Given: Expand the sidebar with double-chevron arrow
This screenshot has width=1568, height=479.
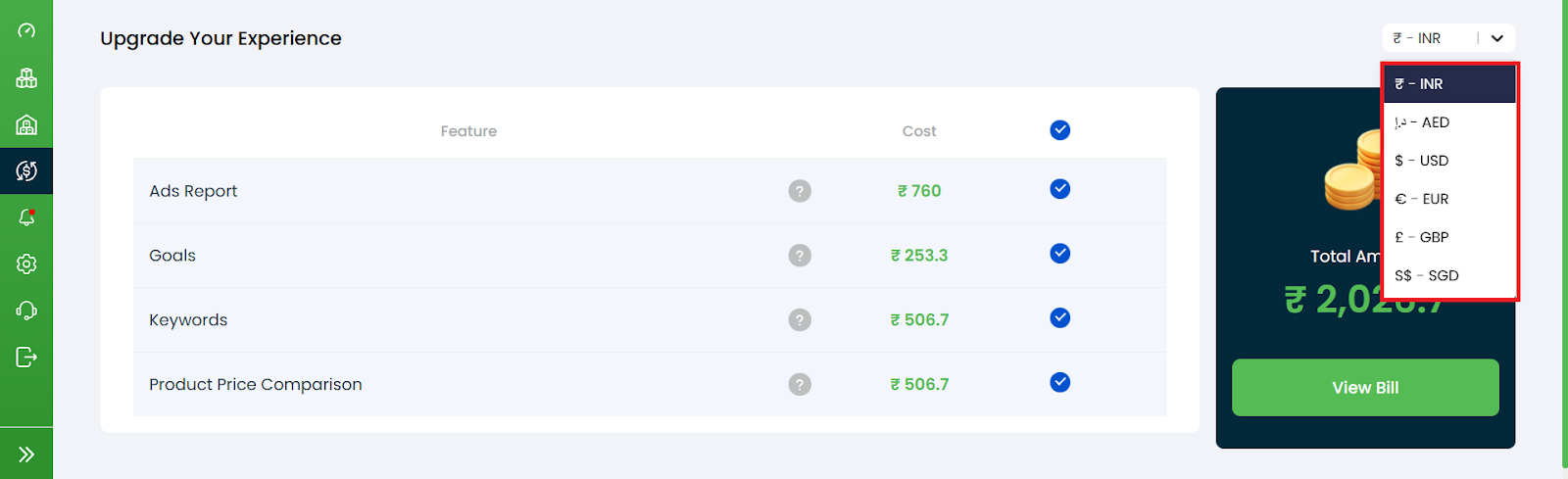Looking at the screenshot, I should [x=26, y=454].
